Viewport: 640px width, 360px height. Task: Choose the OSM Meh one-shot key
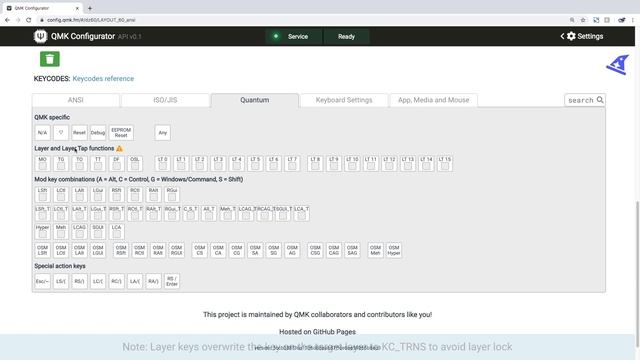point(376,250)
